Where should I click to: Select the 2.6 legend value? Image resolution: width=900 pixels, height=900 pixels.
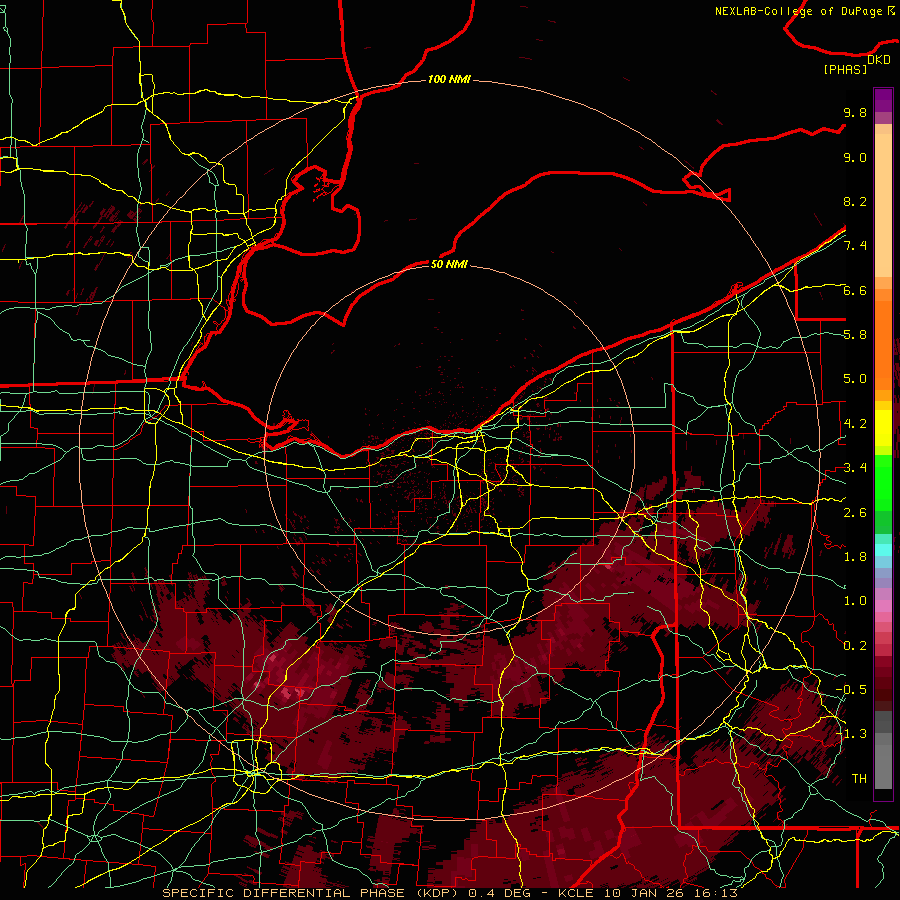[855, 513]
